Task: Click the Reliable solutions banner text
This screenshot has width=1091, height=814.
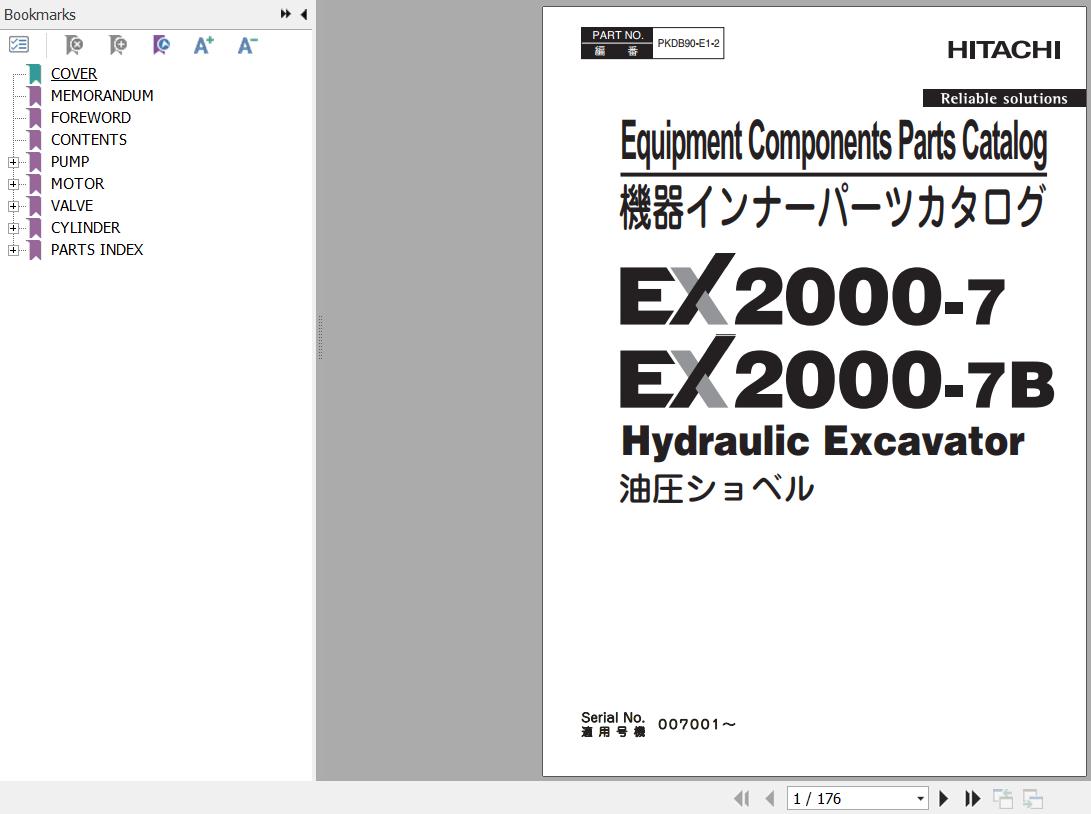Action: [1004, 98]
